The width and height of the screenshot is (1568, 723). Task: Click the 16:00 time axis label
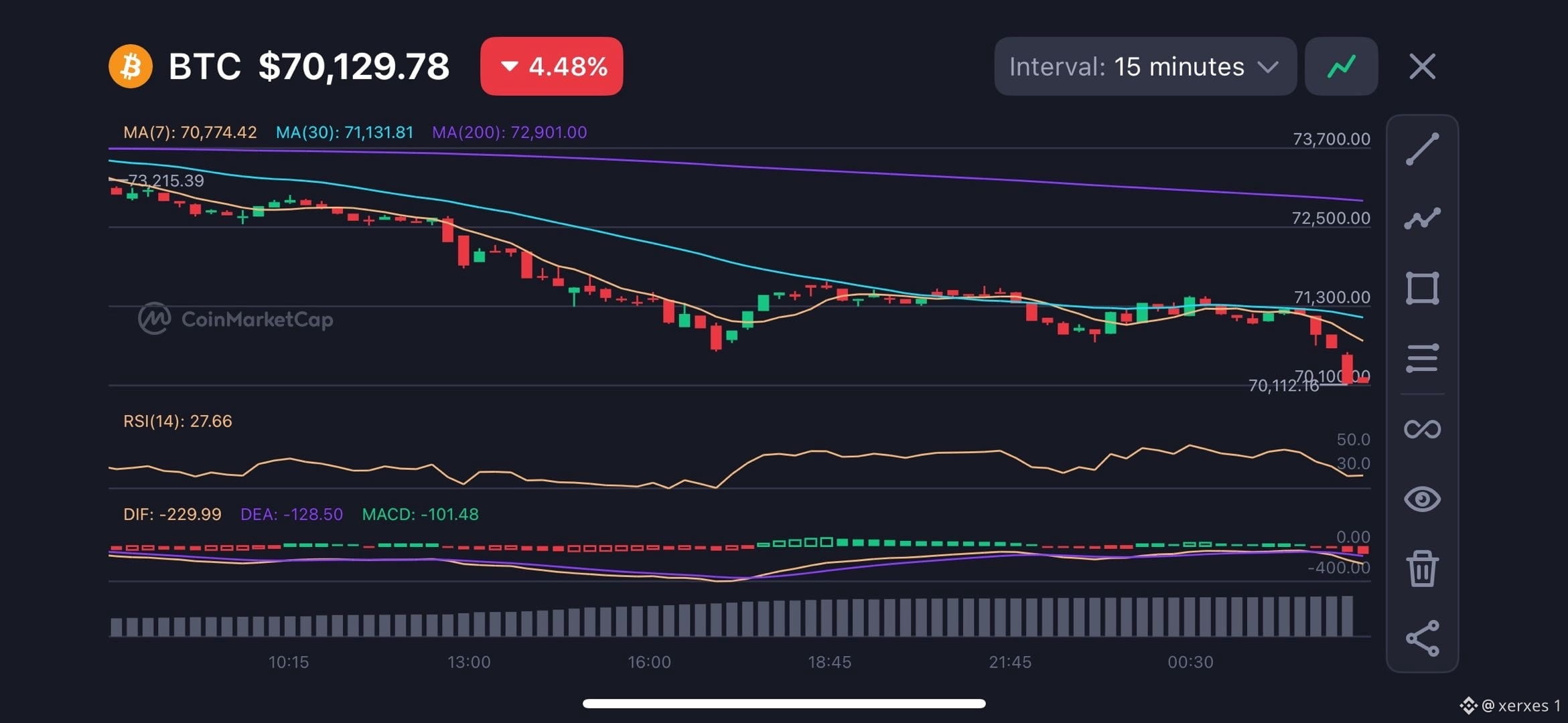click(649, 662)
